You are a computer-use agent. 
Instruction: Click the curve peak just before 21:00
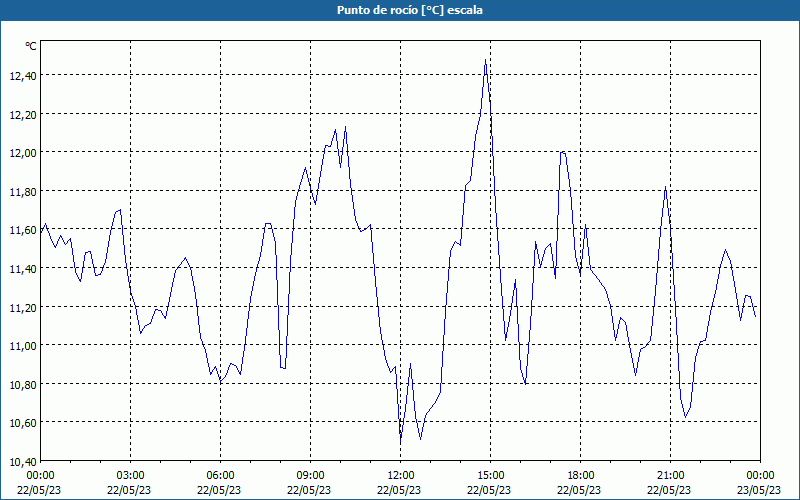pyautogui.click(x=665, y=187)
